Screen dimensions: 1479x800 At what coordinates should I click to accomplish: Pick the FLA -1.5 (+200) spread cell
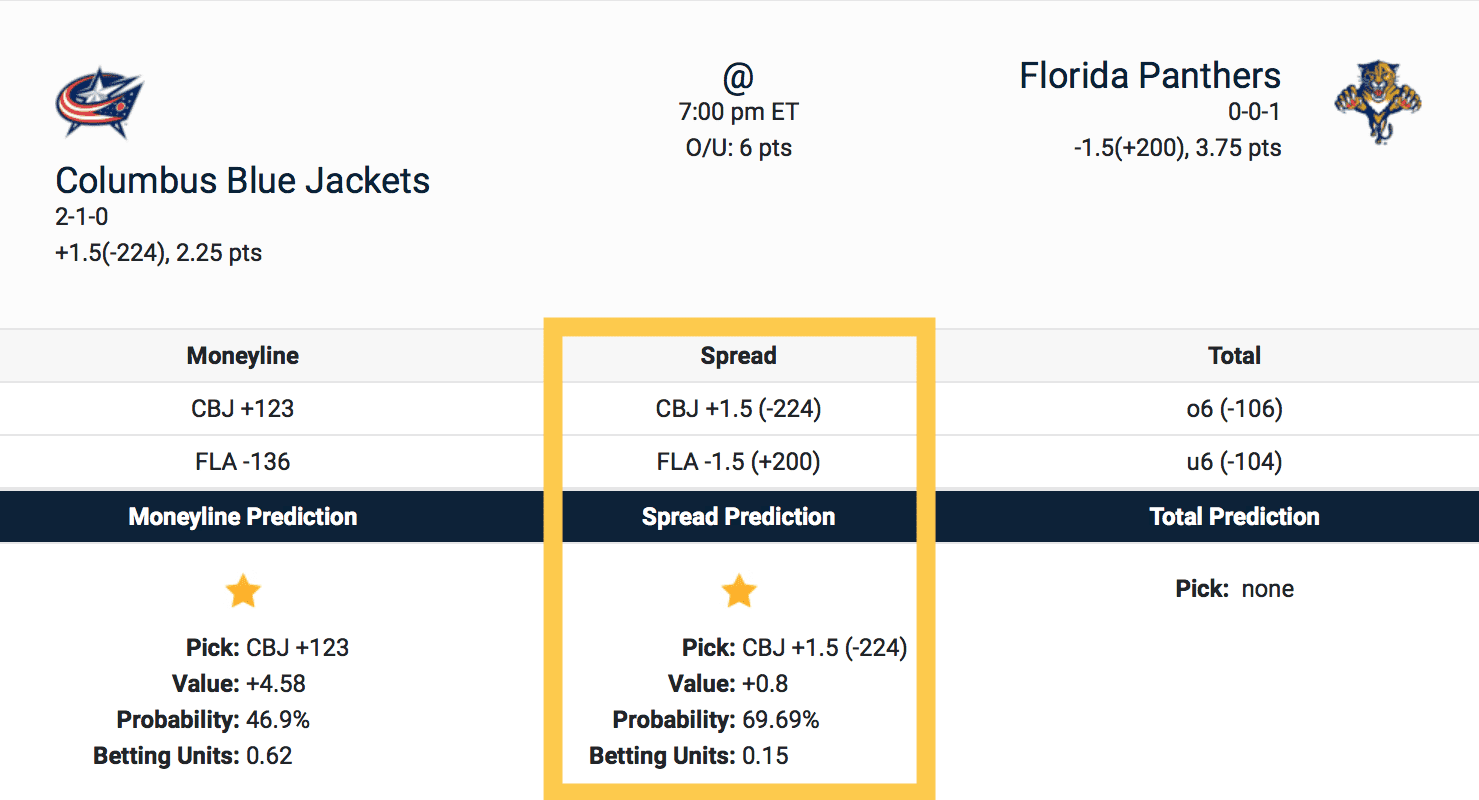coord(739,462)
